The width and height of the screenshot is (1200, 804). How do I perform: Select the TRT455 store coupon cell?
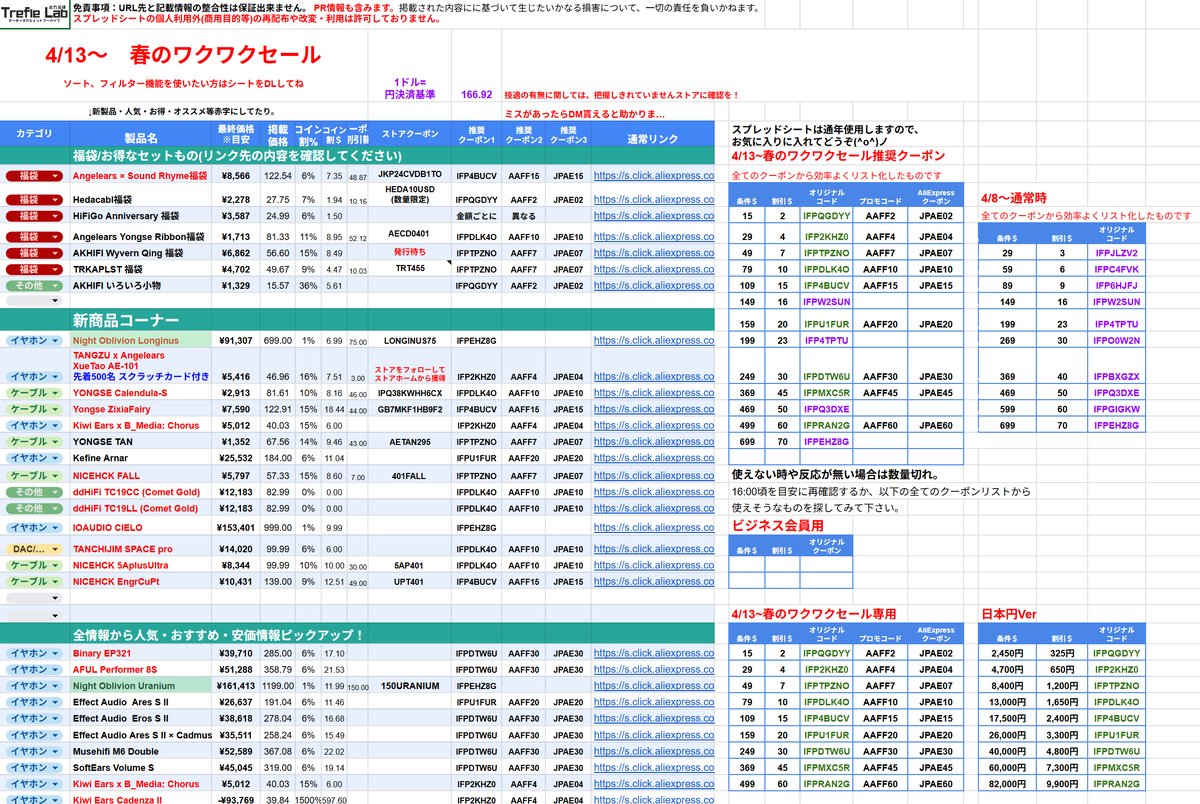[410, 268]
